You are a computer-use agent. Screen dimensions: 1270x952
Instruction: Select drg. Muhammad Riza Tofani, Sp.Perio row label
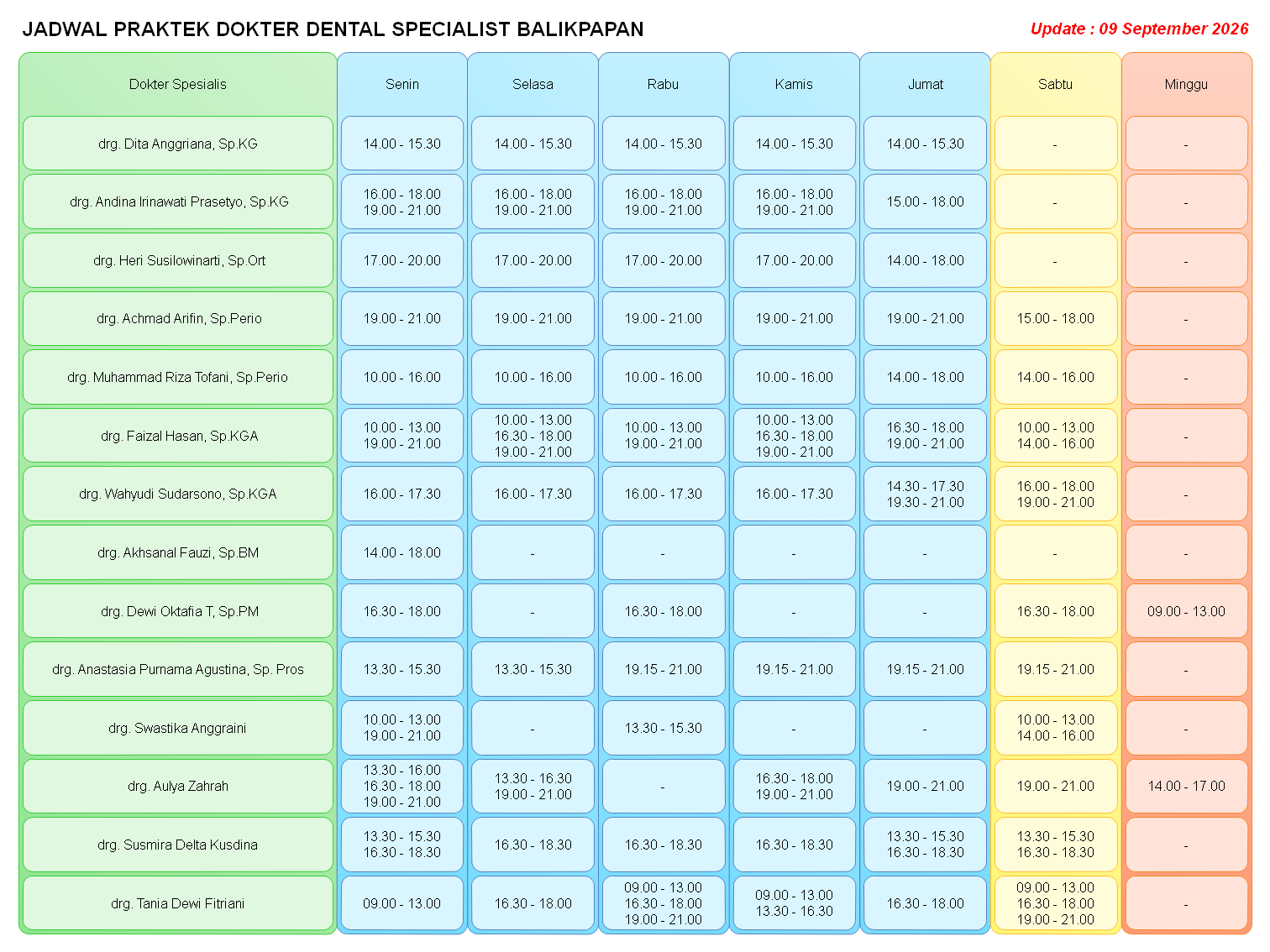click(x=178, y=377)
